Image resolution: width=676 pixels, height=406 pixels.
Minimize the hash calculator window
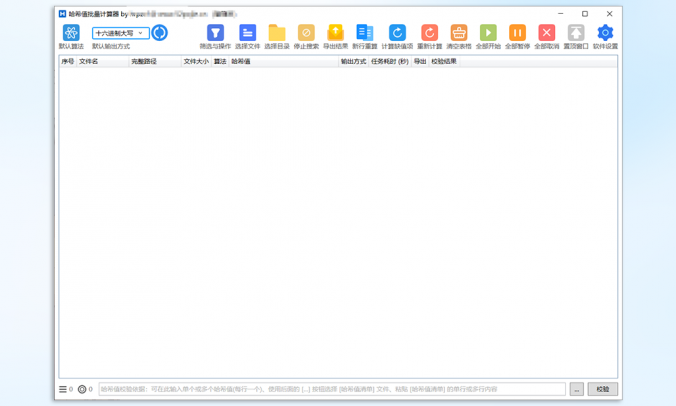pos(560,14)
